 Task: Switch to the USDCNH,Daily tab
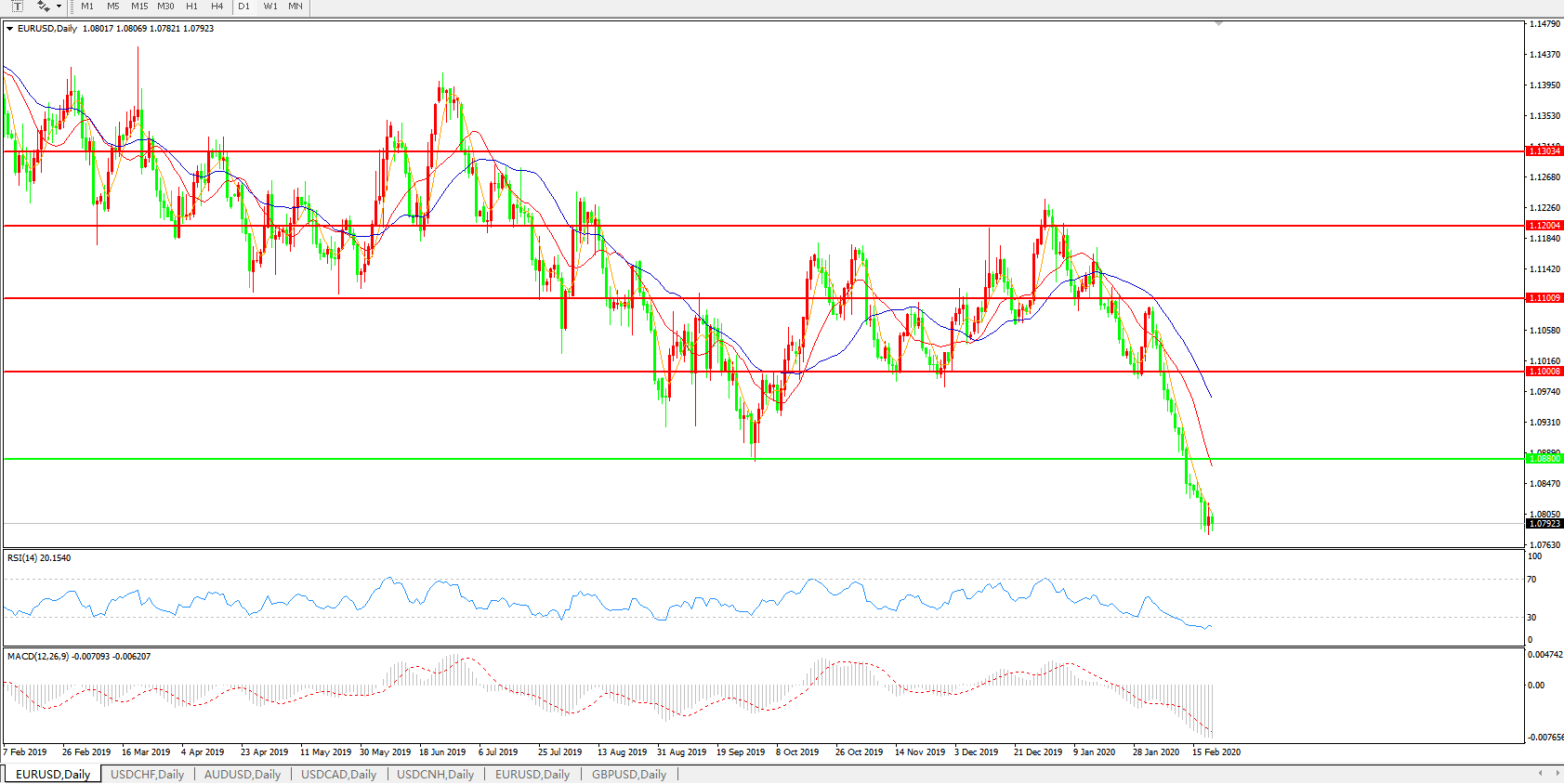pos(435,774)
